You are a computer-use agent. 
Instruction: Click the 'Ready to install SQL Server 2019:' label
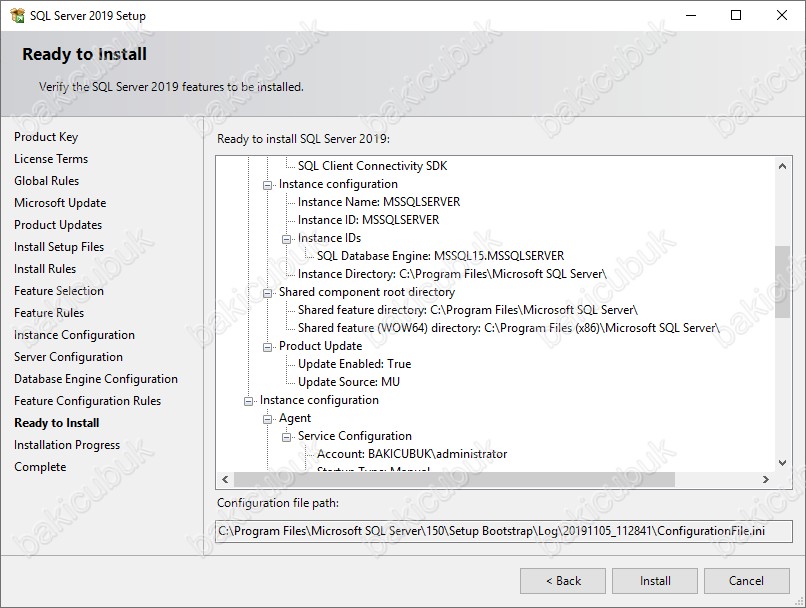[303, 139]
